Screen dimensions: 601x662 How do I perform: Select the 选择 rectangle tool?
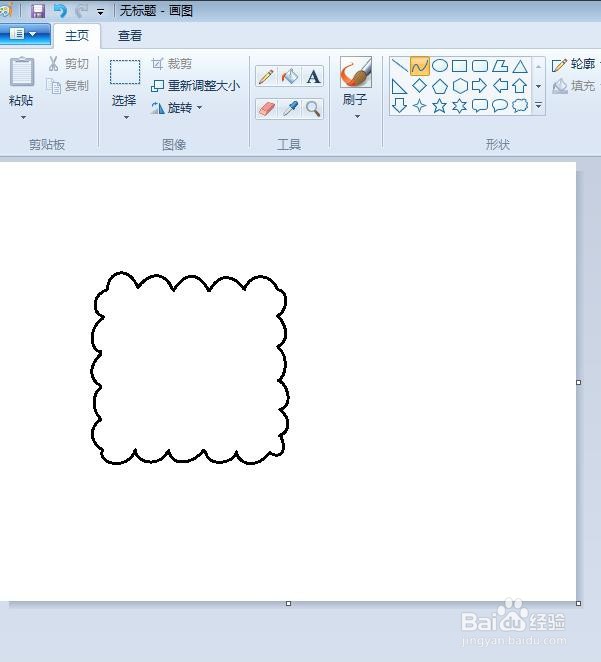coord(125,72)
